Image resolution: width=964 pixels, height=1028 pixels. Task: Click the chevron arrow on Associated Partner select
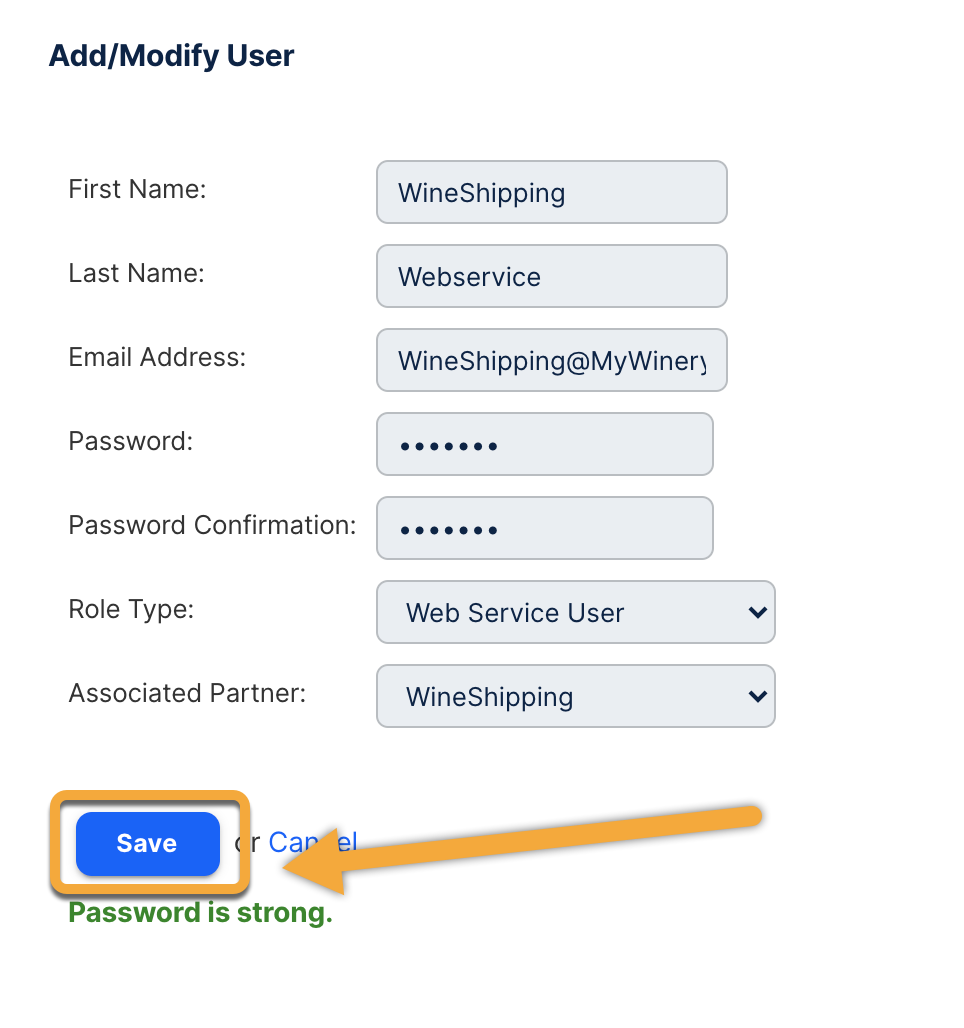click(x=757, y=696)
